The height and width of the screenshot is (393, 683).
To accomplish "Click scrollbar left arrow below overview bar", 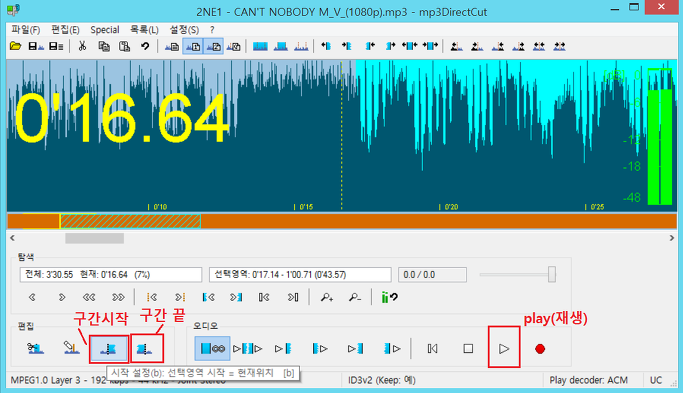I will [x=12, y=238].
